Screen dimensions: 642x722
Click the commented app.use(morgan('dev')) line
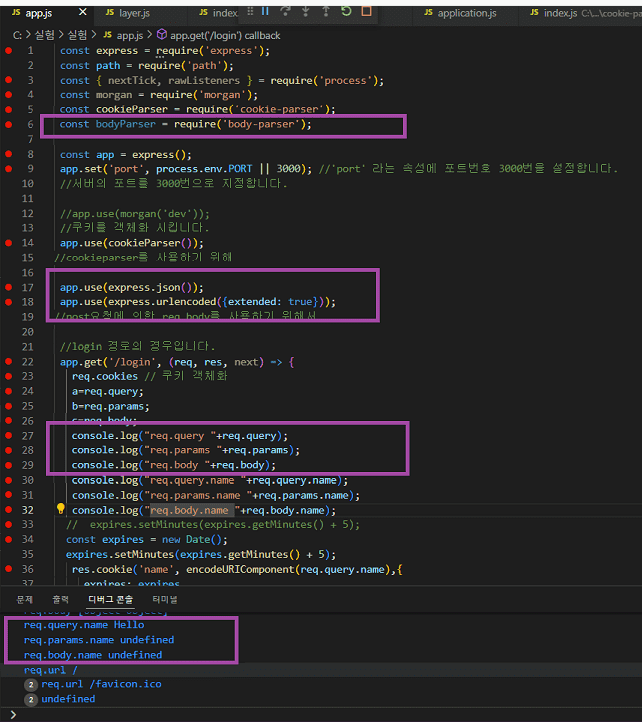[135, 214]
